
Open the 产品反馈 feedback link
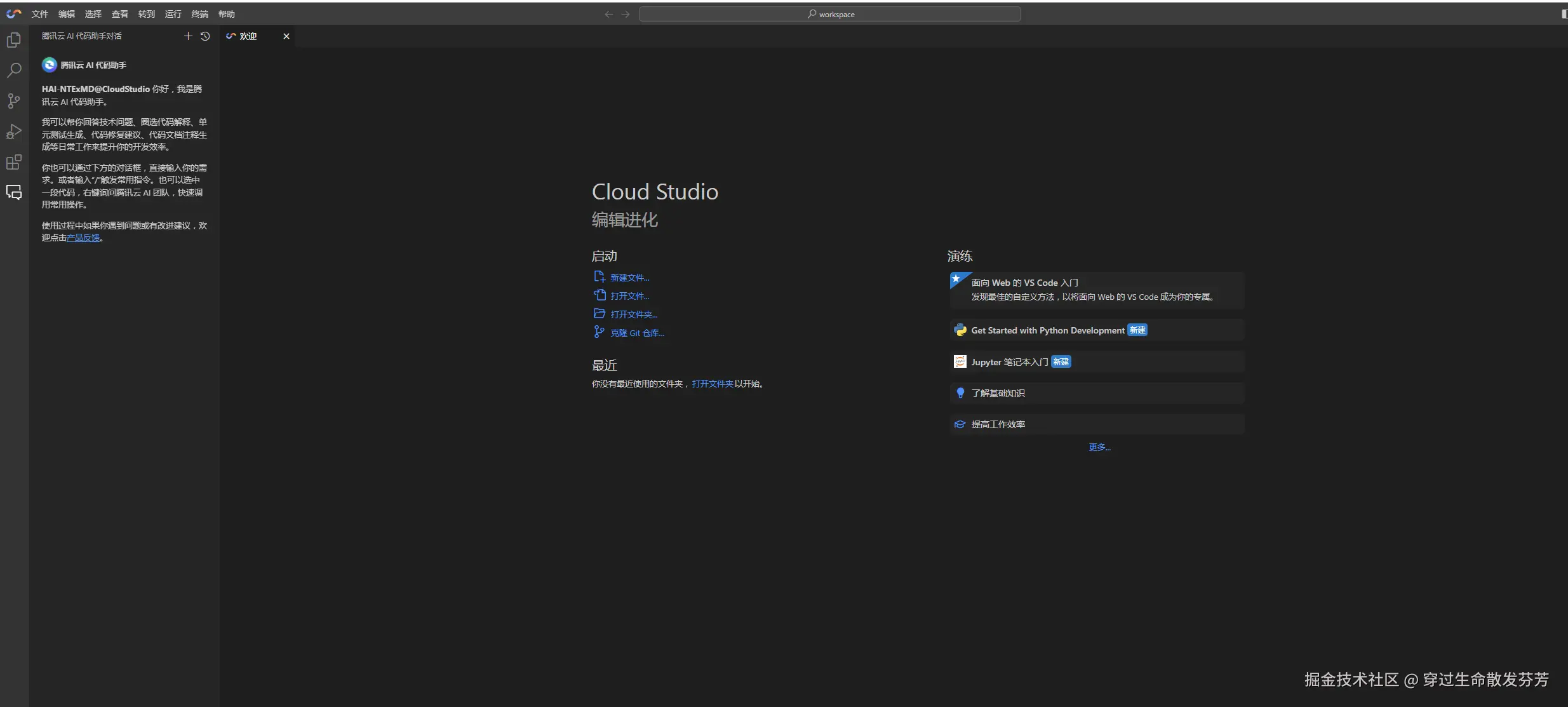(83, 238)
